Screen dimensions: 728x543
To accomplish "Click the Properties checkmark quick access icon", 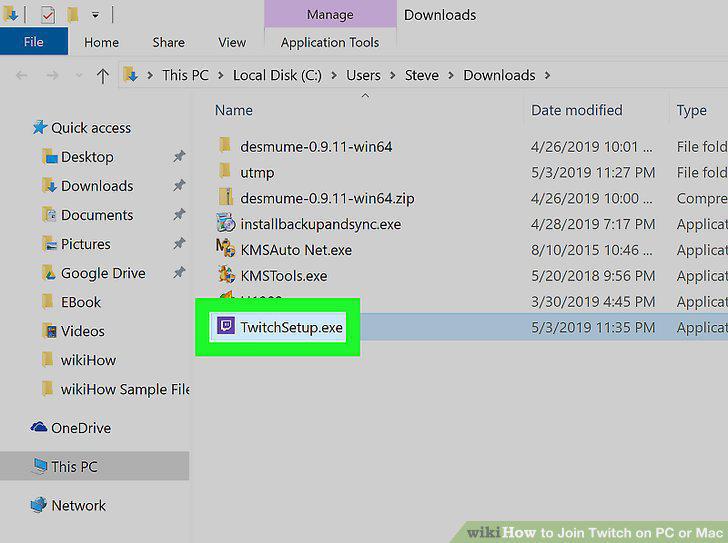I will click(48, 15).
